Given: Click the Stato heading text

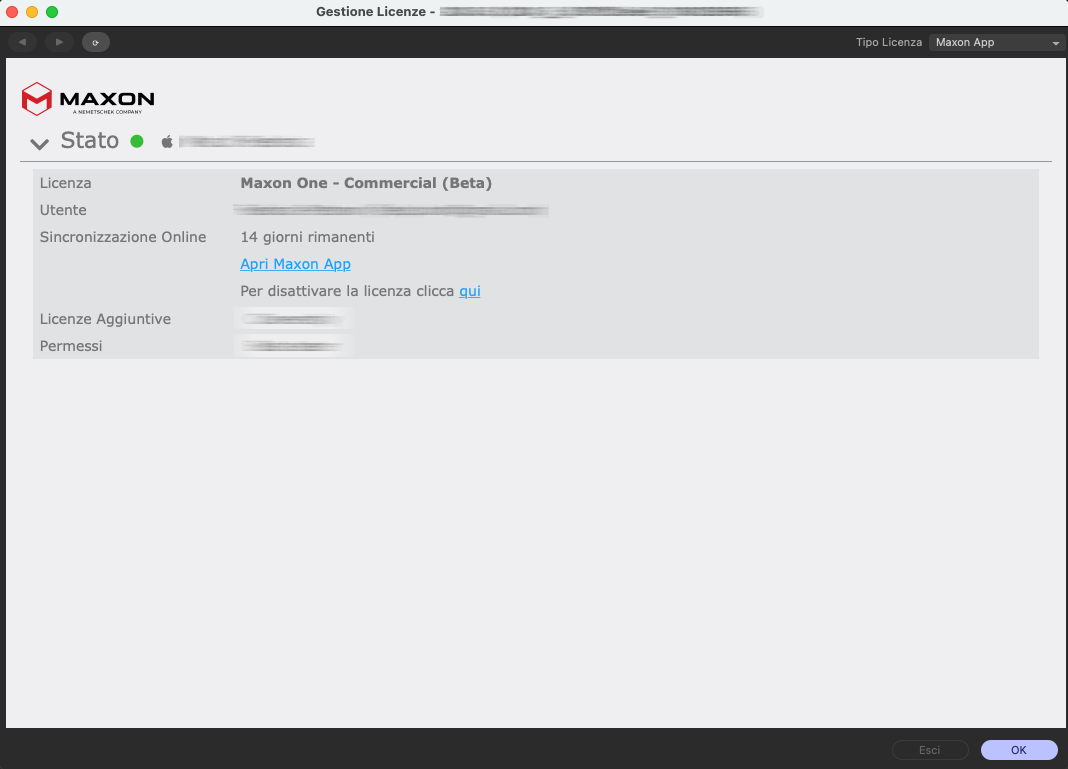Looking at the screenshot, I should pyautogui.click(x=89, y=140).
